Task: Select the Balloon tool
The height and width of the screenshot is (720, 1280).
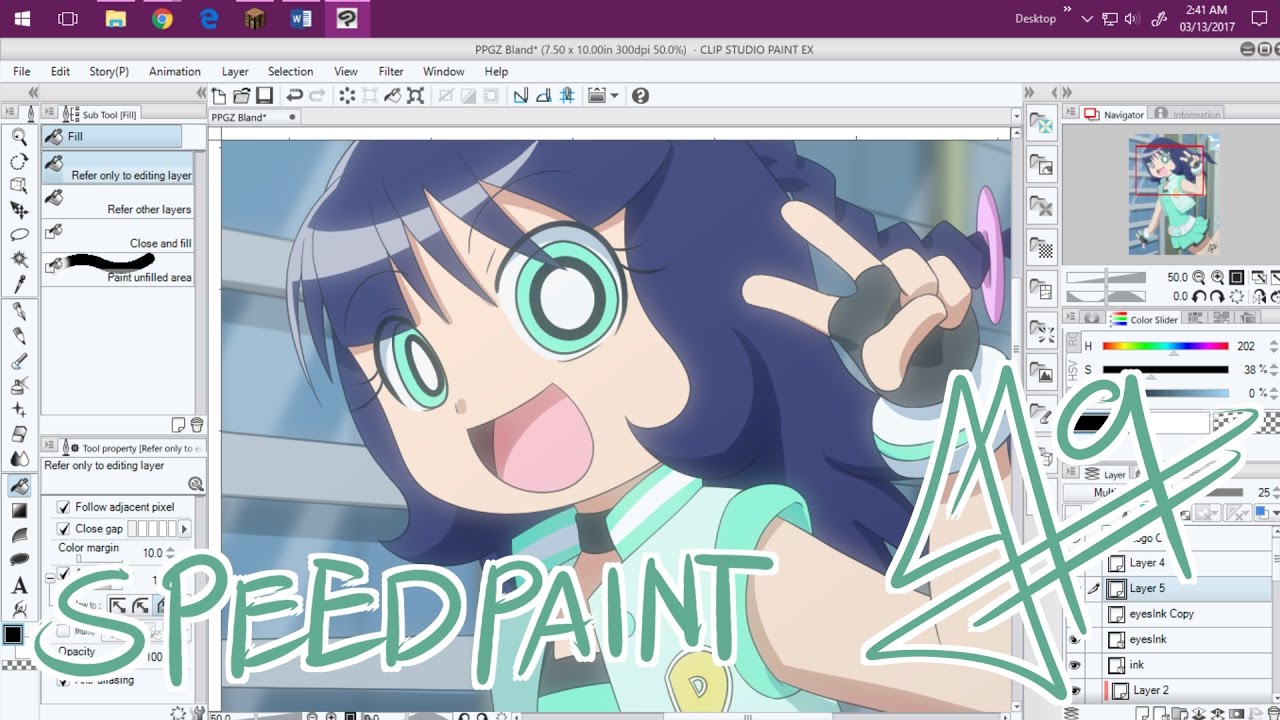Action: pos(19,560)
